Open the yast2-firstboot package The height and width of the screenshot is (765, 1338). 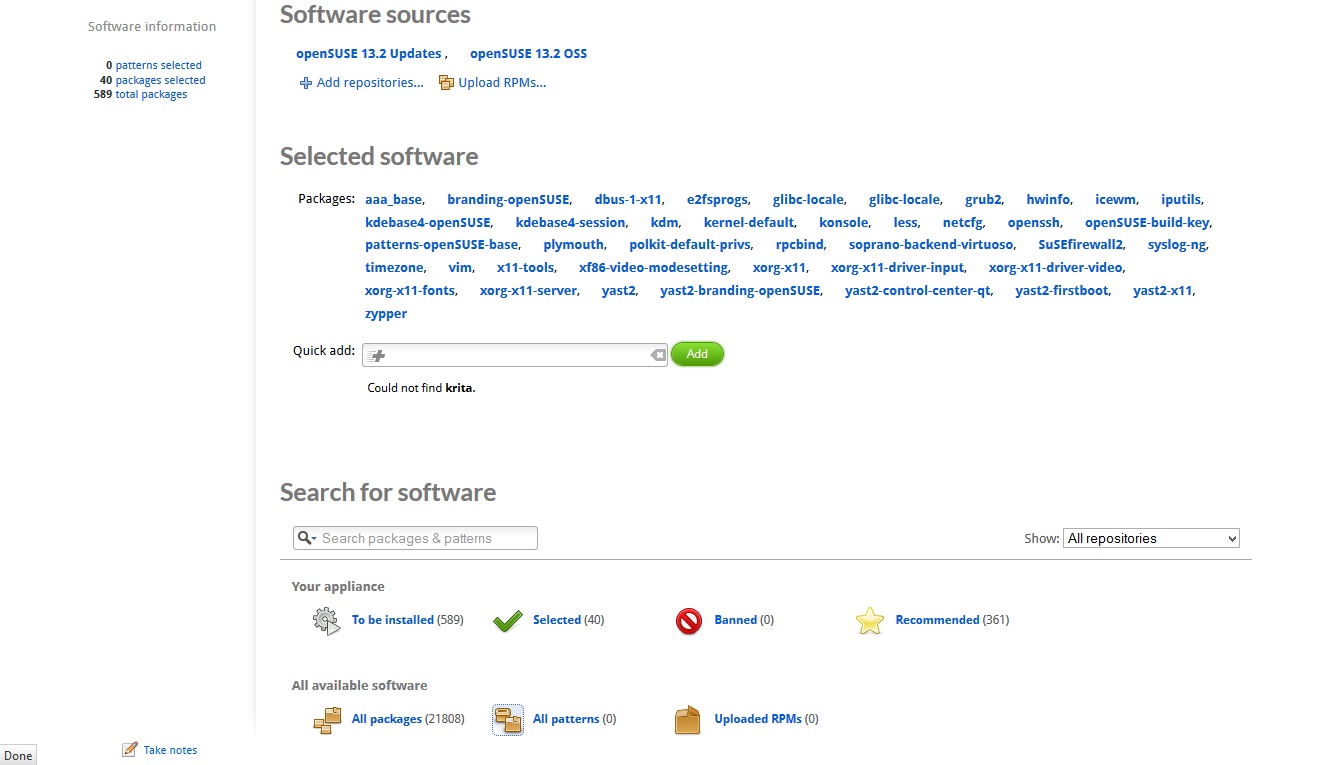(x=1062, y=291)
